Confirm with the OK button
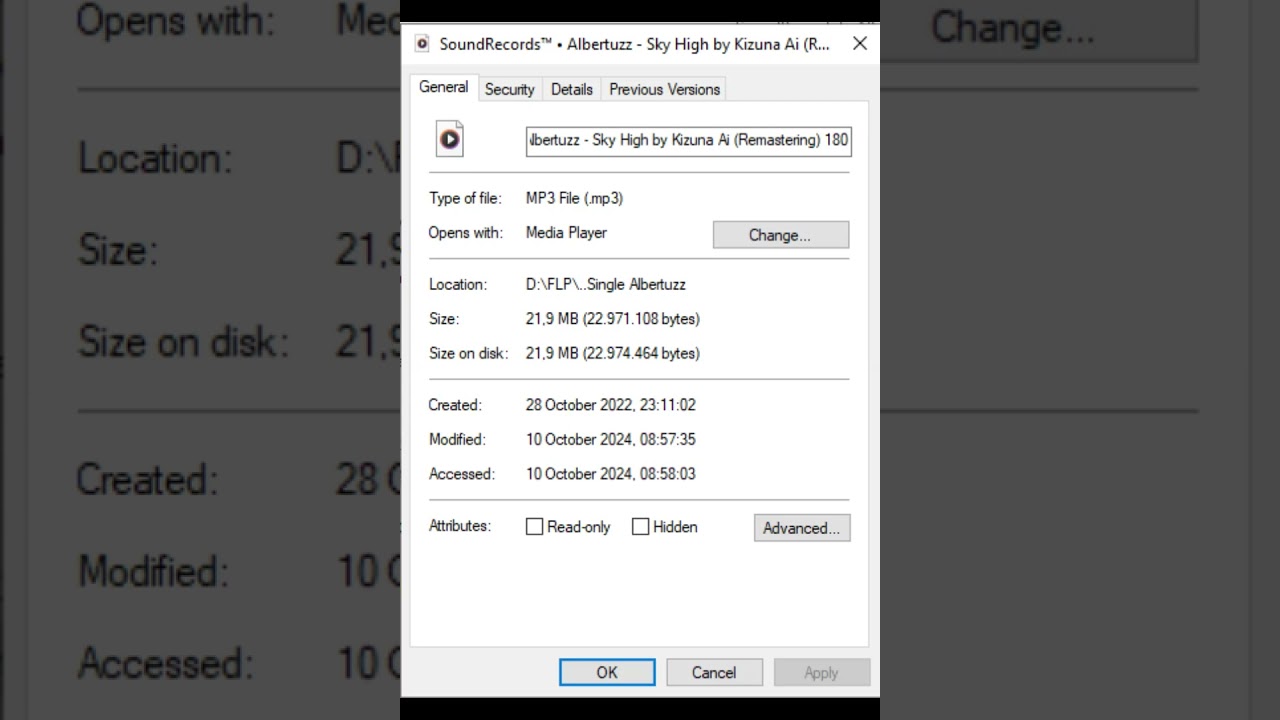 [607, 672]
